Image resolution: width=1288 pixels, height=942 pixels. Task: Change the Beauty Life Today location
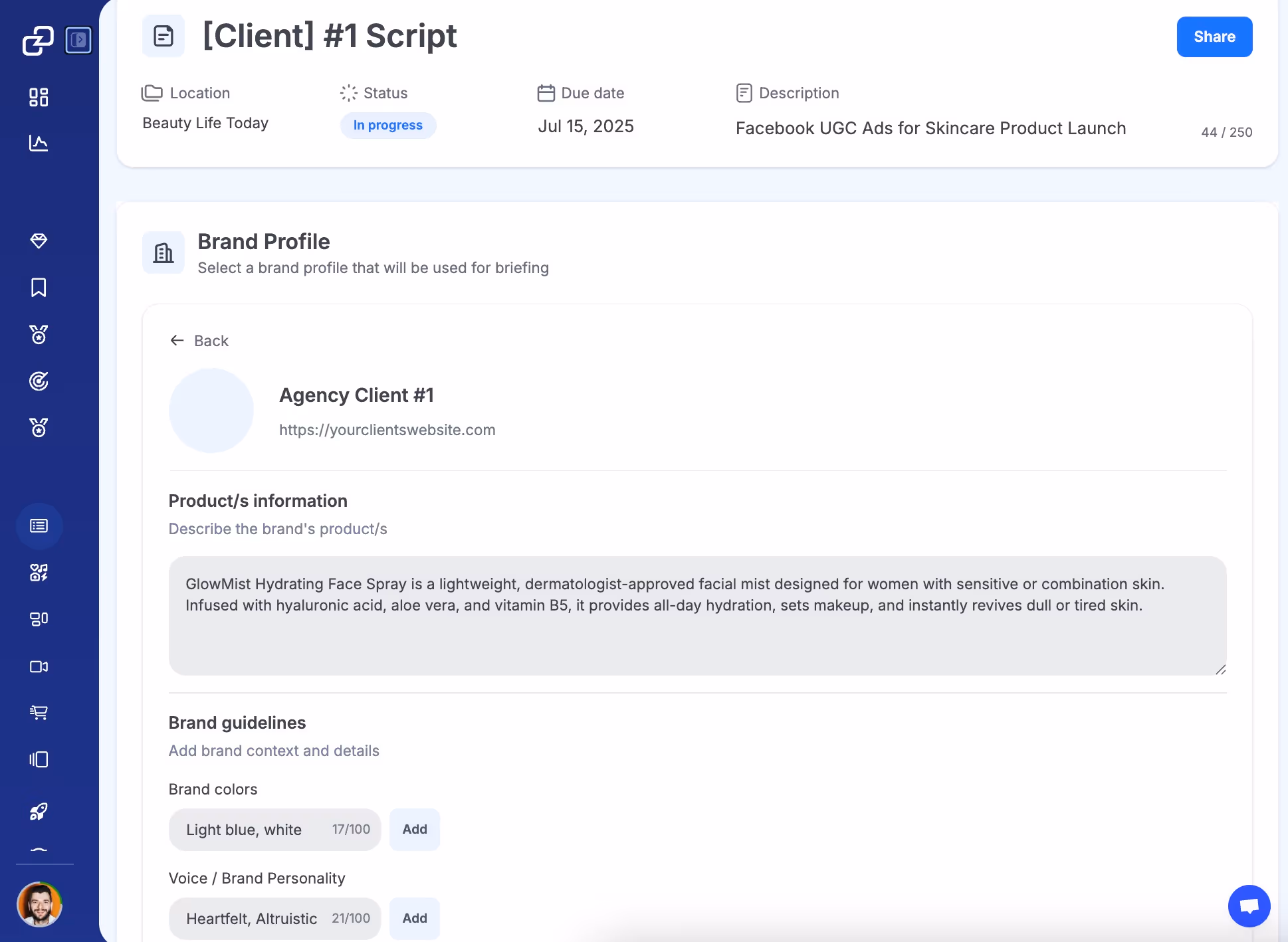[x=205, y=123]
